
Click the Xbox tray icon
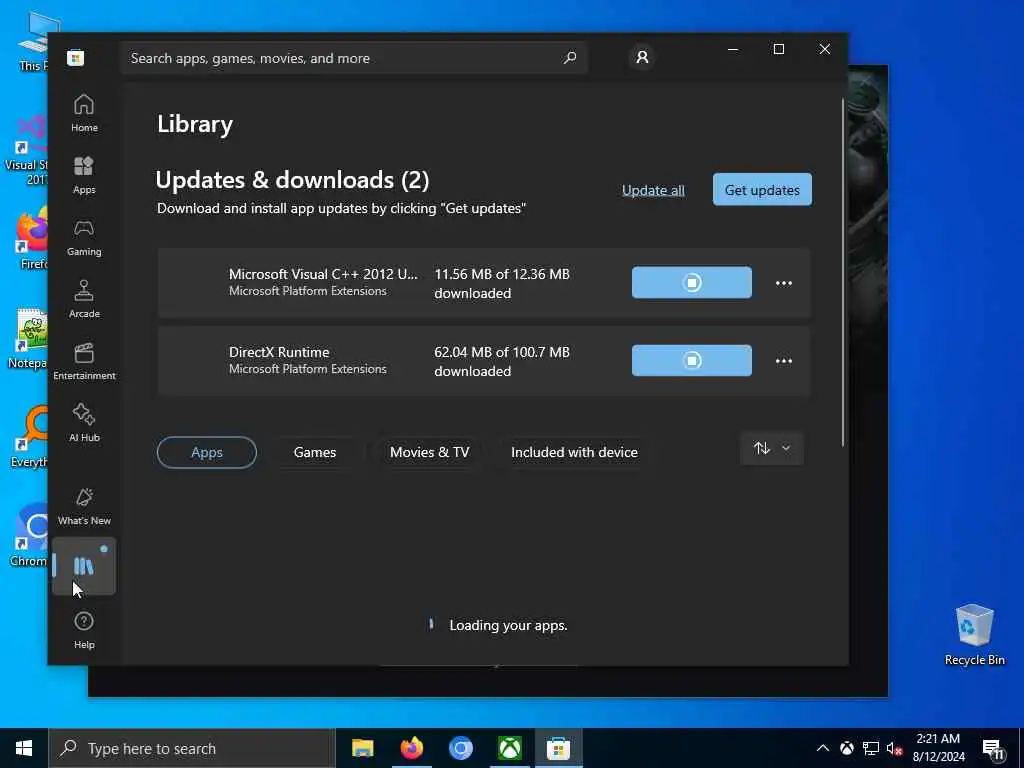(x=846, y=748)
